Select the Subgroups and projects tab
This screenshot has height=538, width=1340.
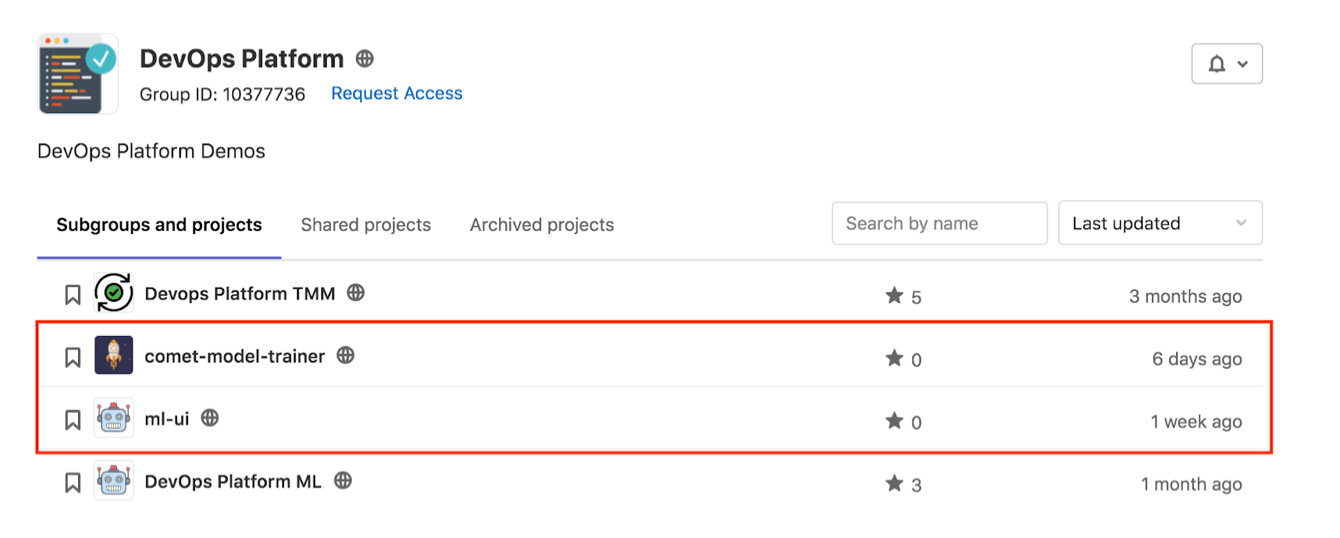click(159, 225)
